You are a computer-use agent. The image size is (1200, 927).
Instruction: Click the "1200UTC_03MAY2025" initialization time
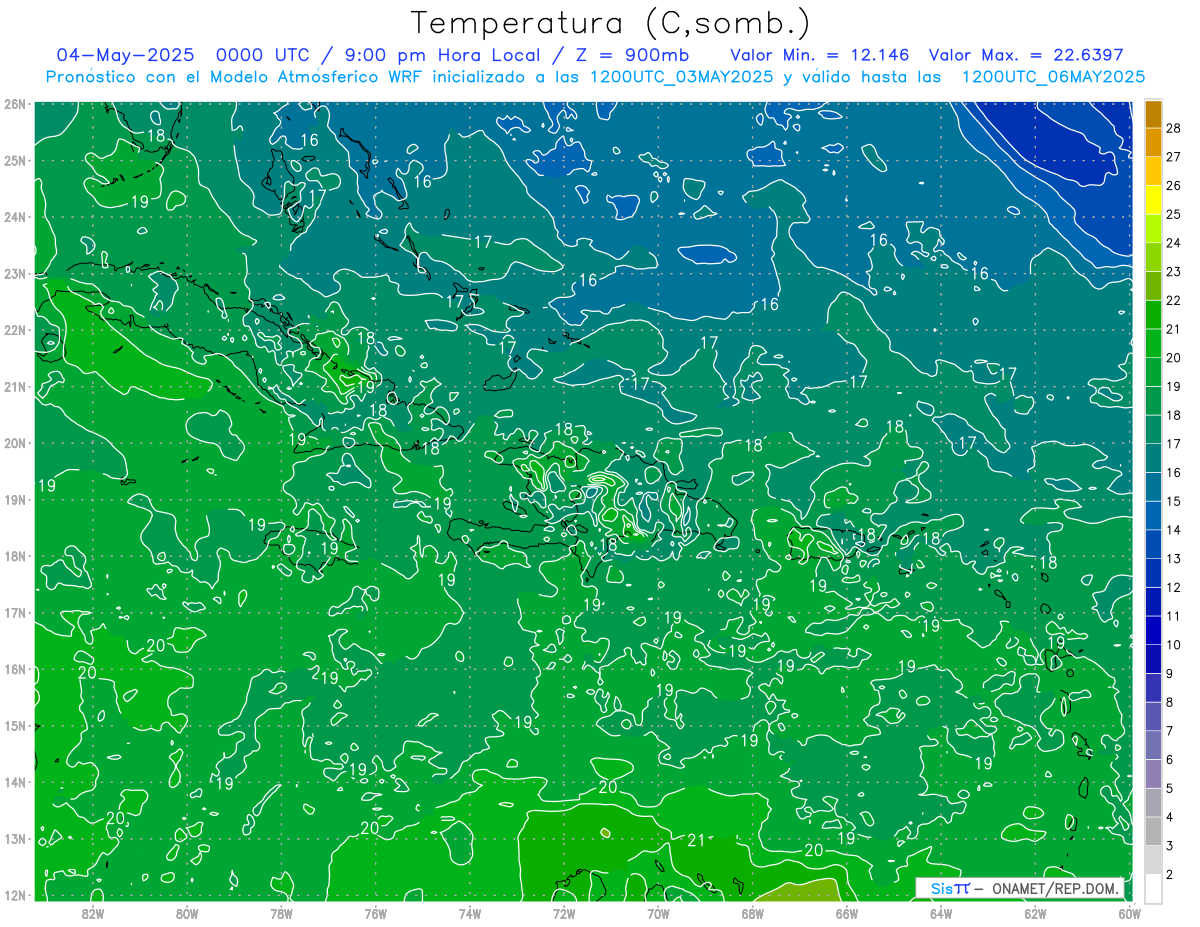682,77
